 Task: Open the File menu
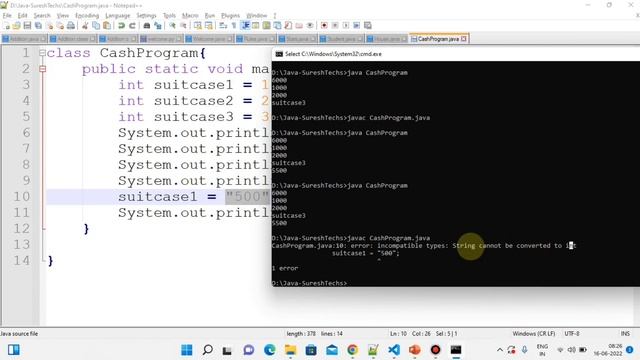click(x=7, y=16)
